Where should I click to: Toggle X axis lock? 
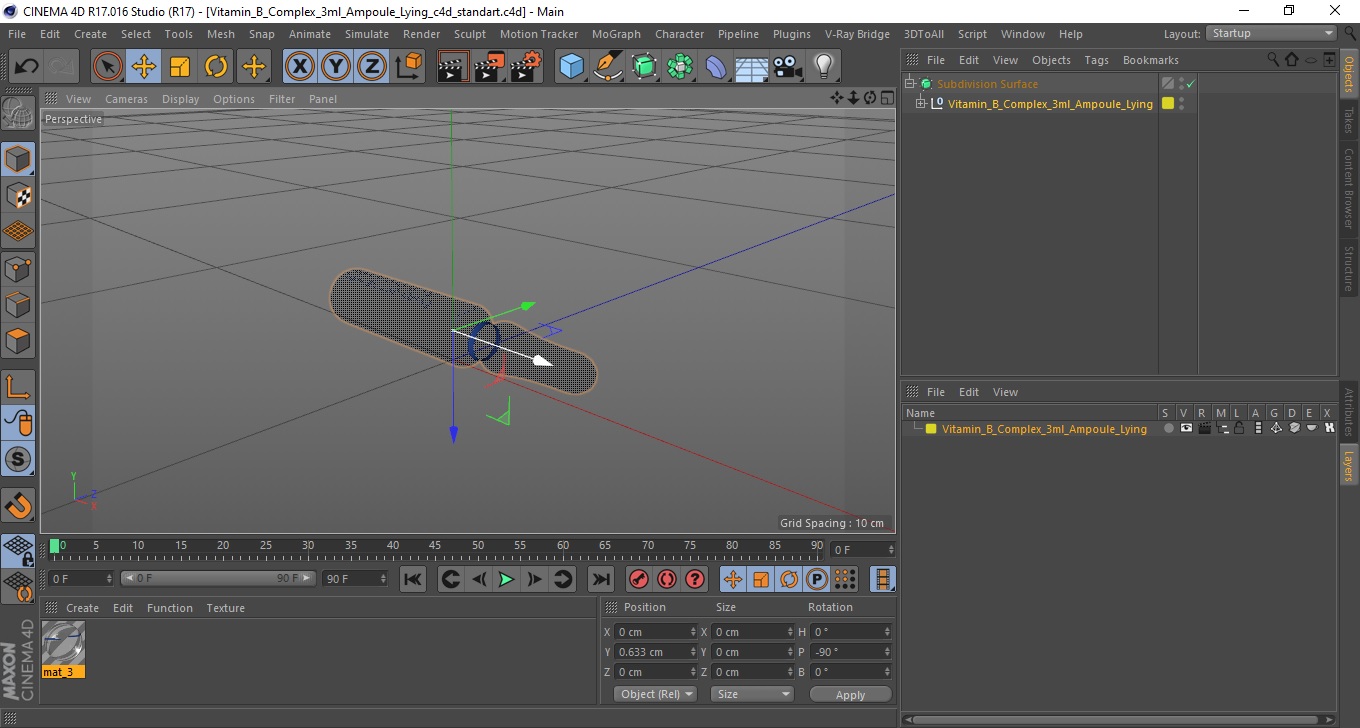click(x=299, y=67)
